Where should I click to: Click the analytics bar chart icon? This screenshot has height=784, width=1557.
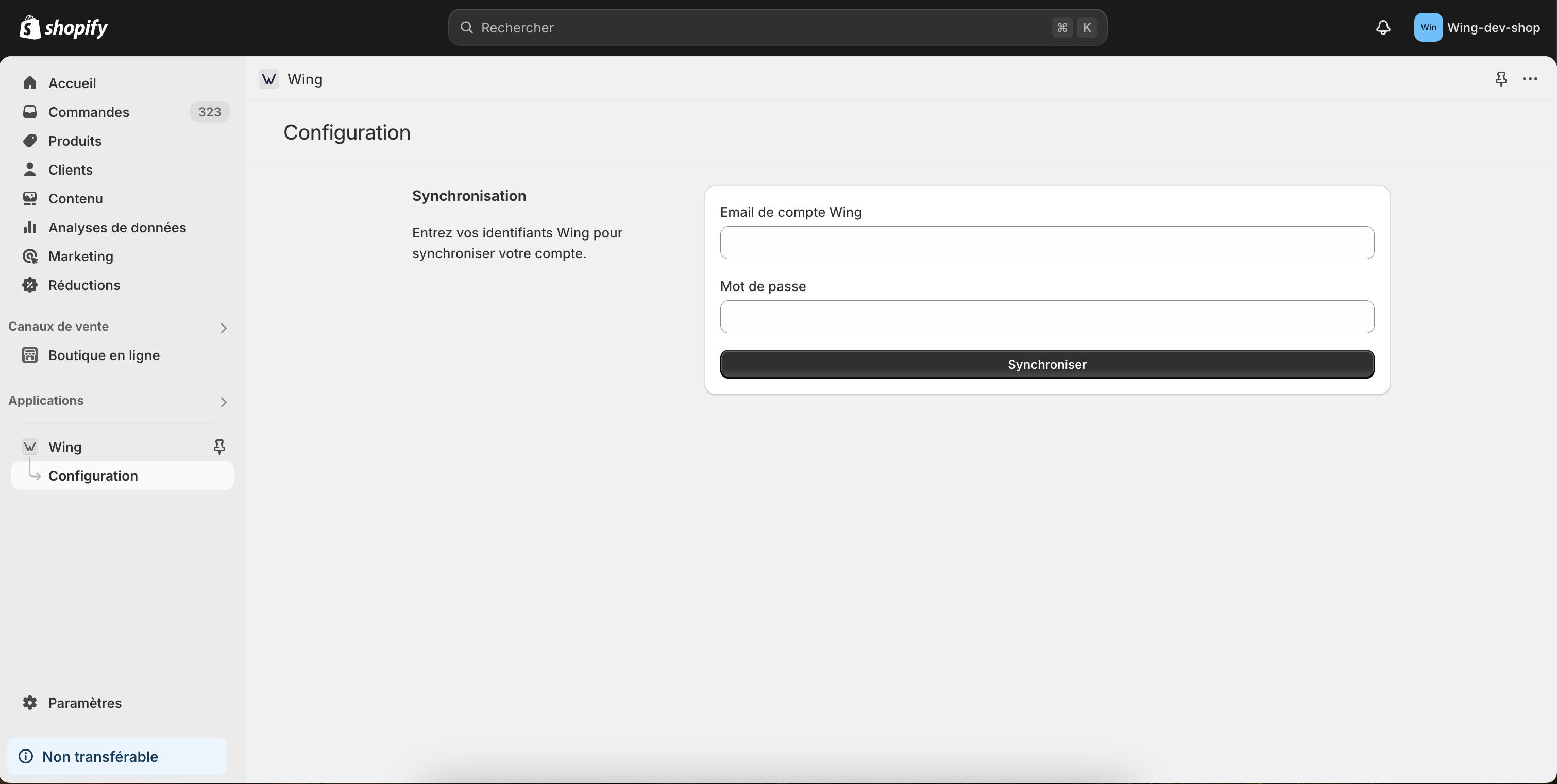[x=29, y=227]
